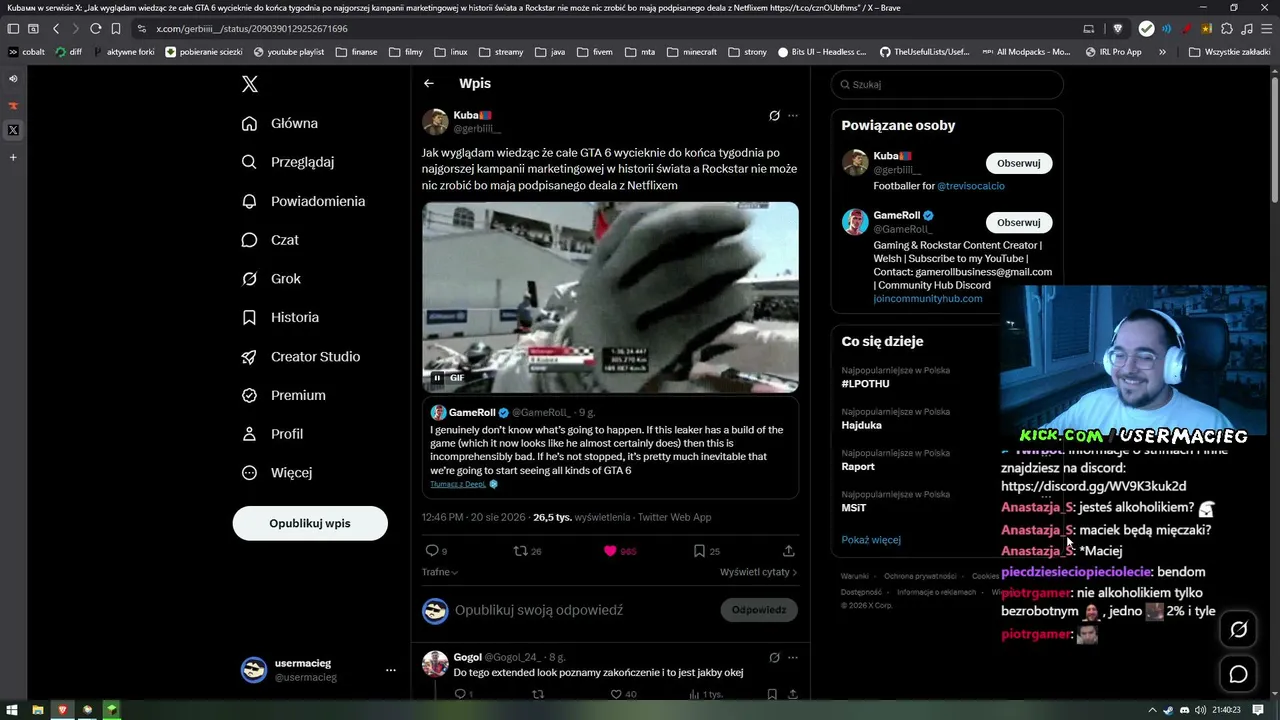This screenshot has height=720, width=1280.
Task: Click Tłumacz z DeepL link
Action: point(458,484)
